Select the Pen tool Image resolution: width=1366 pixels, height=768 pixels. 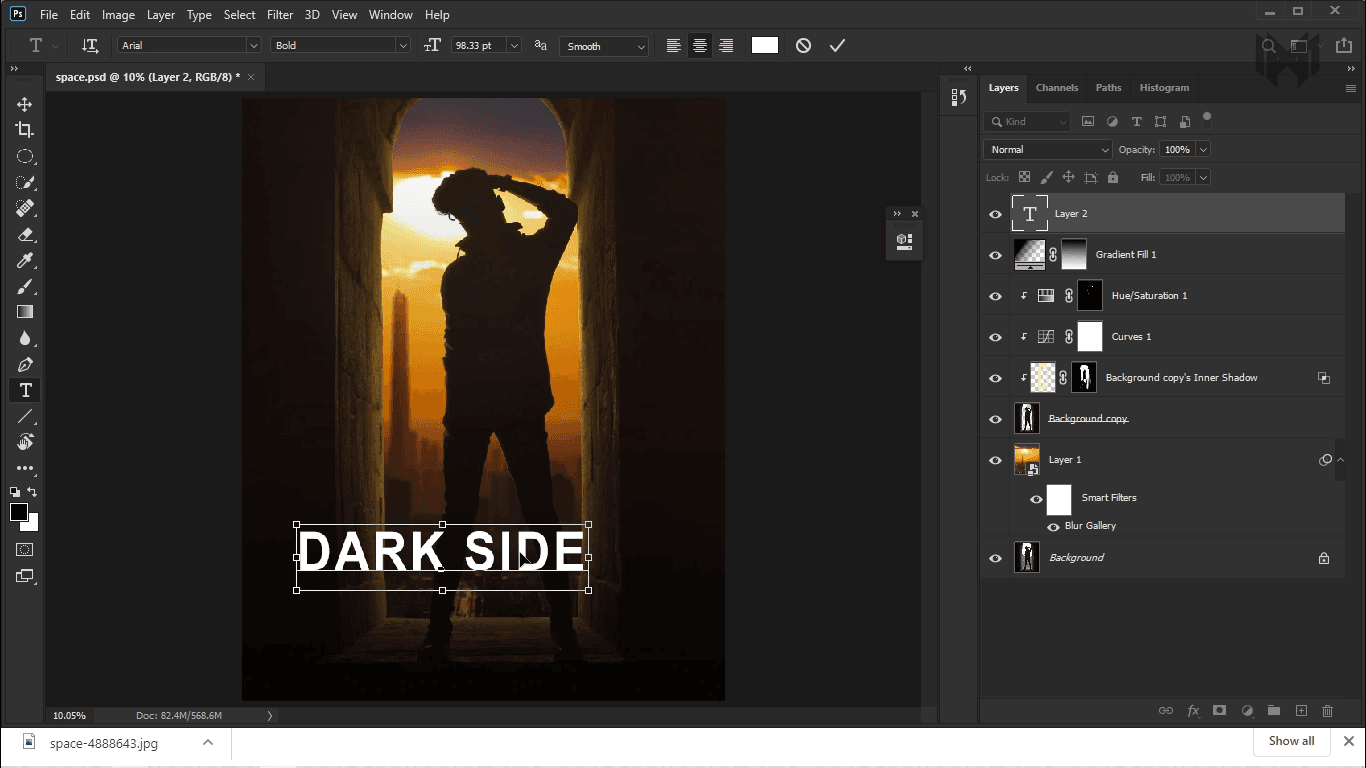25,364
